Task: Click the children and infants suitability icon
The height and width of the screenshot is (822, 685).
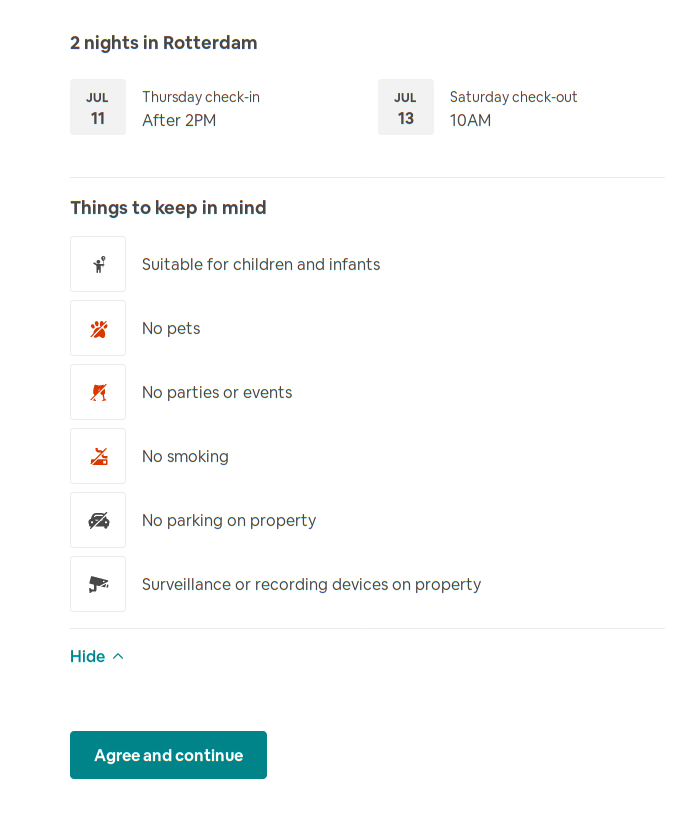Action: (98, 265)
